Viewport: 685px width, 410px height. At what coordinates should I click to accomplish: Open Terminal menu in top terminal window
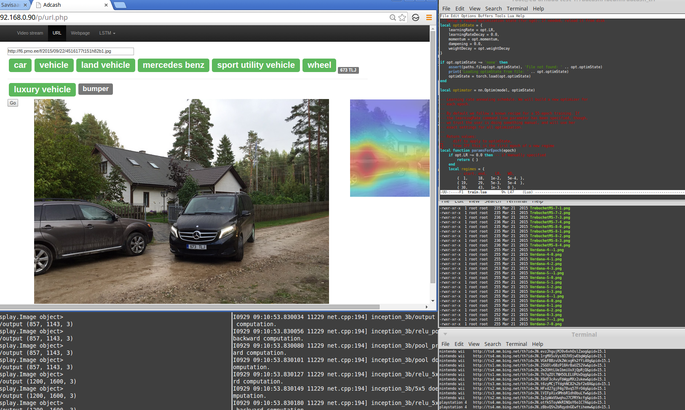(x=517, y=8)
